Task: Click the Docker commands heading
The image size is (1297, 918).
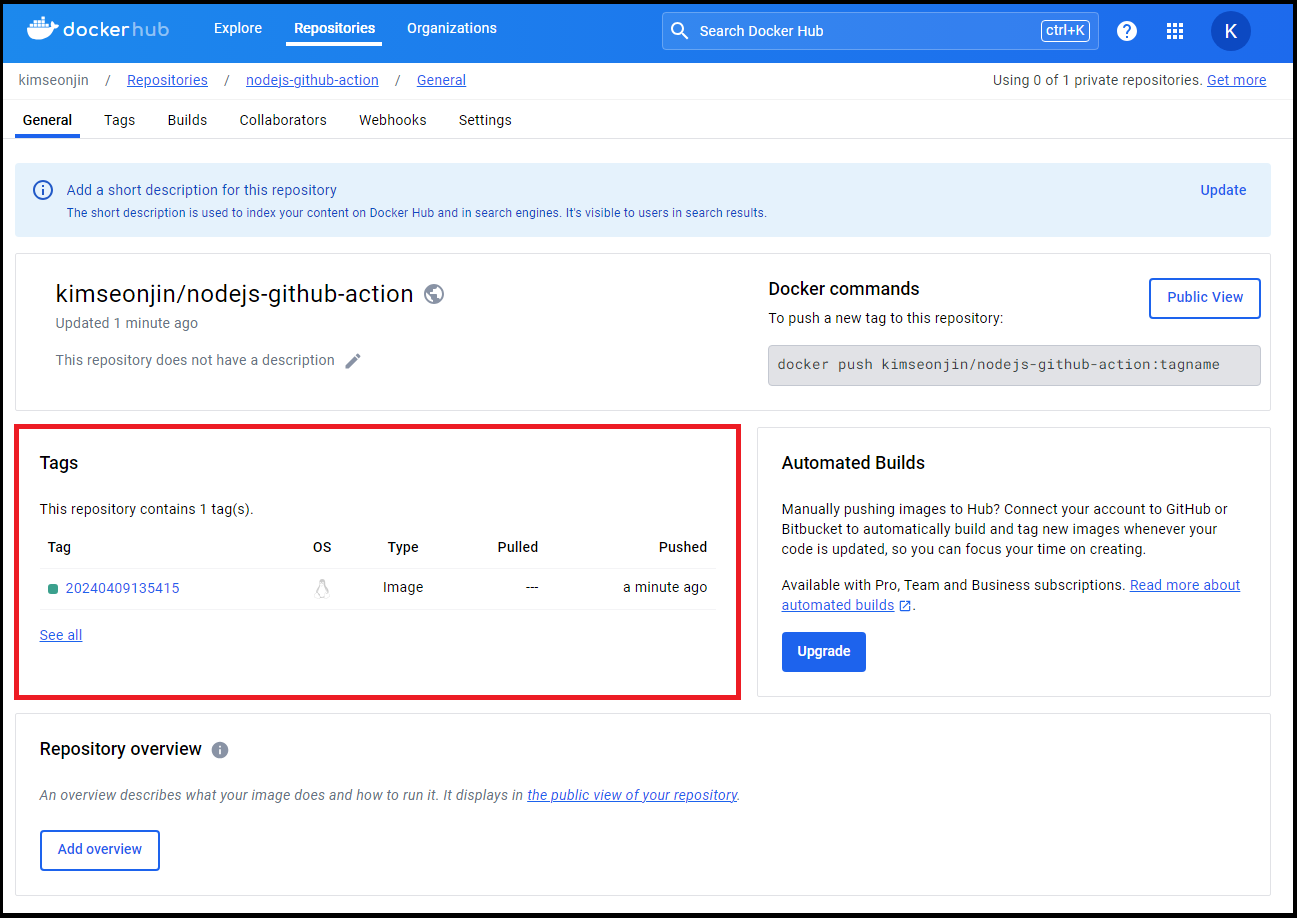Action: point(844,289)
